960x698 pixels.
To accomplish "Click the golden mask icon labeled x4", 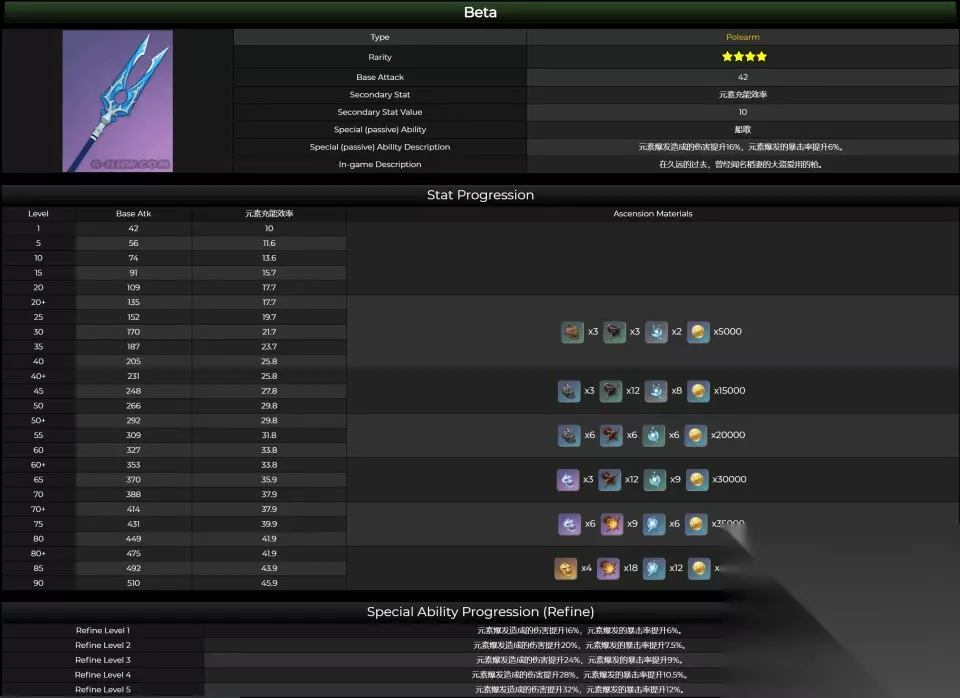I will (x=566, y=568).
